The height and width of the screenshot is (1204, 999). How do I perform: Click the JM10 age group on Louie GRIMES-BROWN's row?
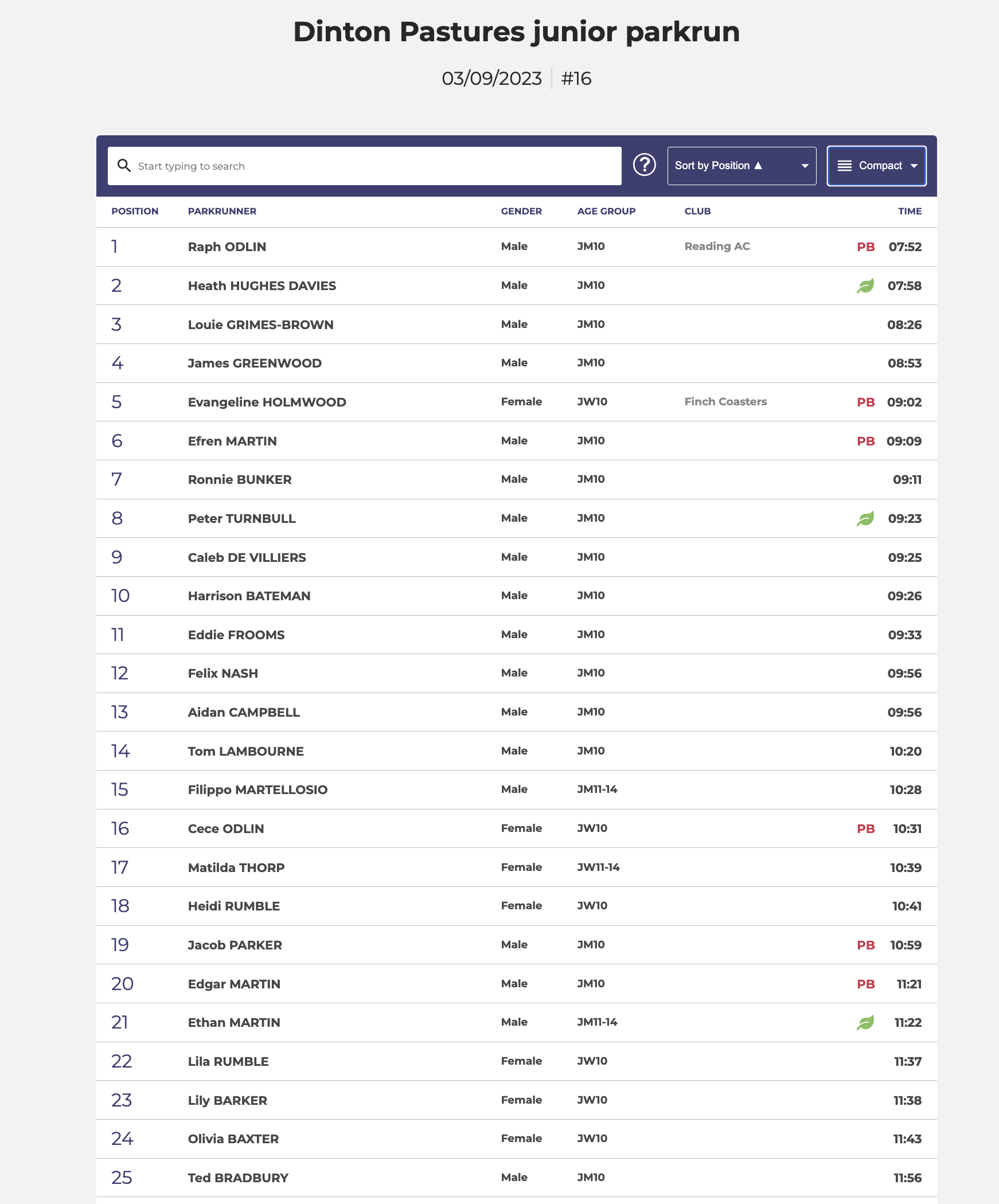coord(591,324)
